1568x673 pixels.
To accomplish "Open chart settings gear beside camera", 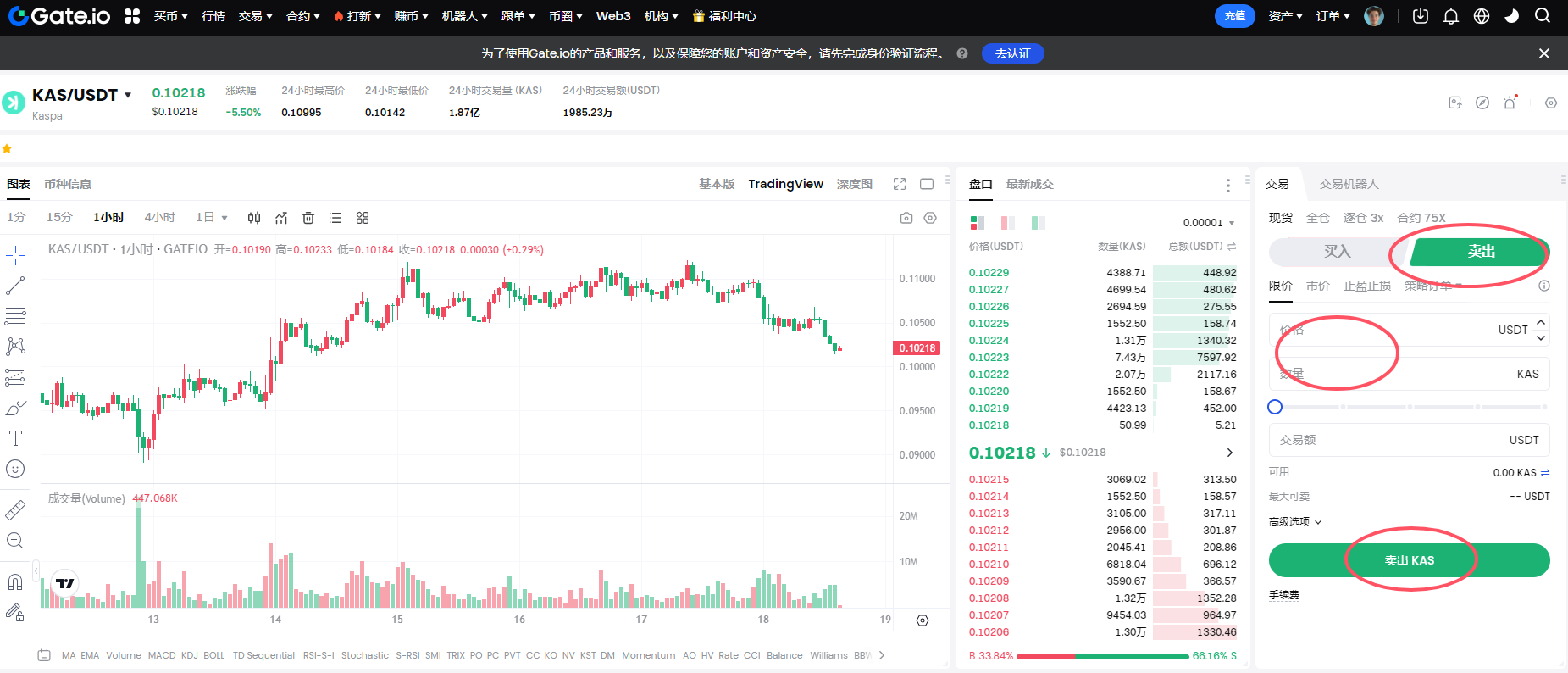I will [930, 218].
